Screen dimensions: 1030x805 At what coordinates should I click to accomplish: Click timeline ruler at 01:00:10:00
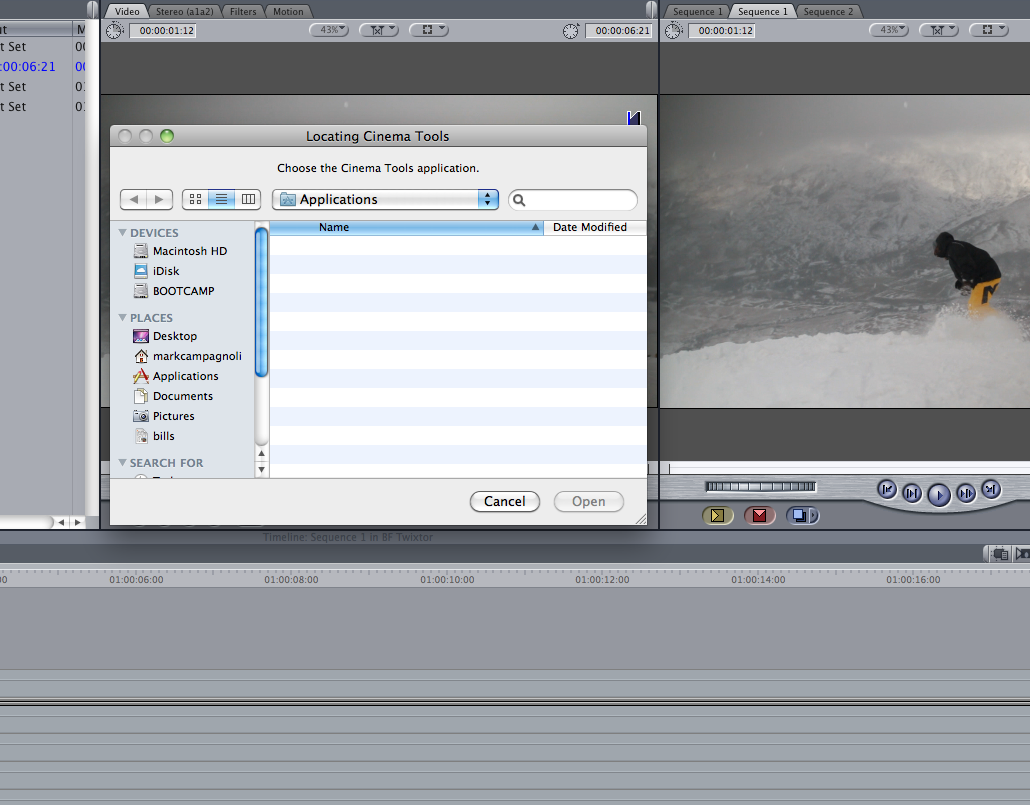(447, 580)
